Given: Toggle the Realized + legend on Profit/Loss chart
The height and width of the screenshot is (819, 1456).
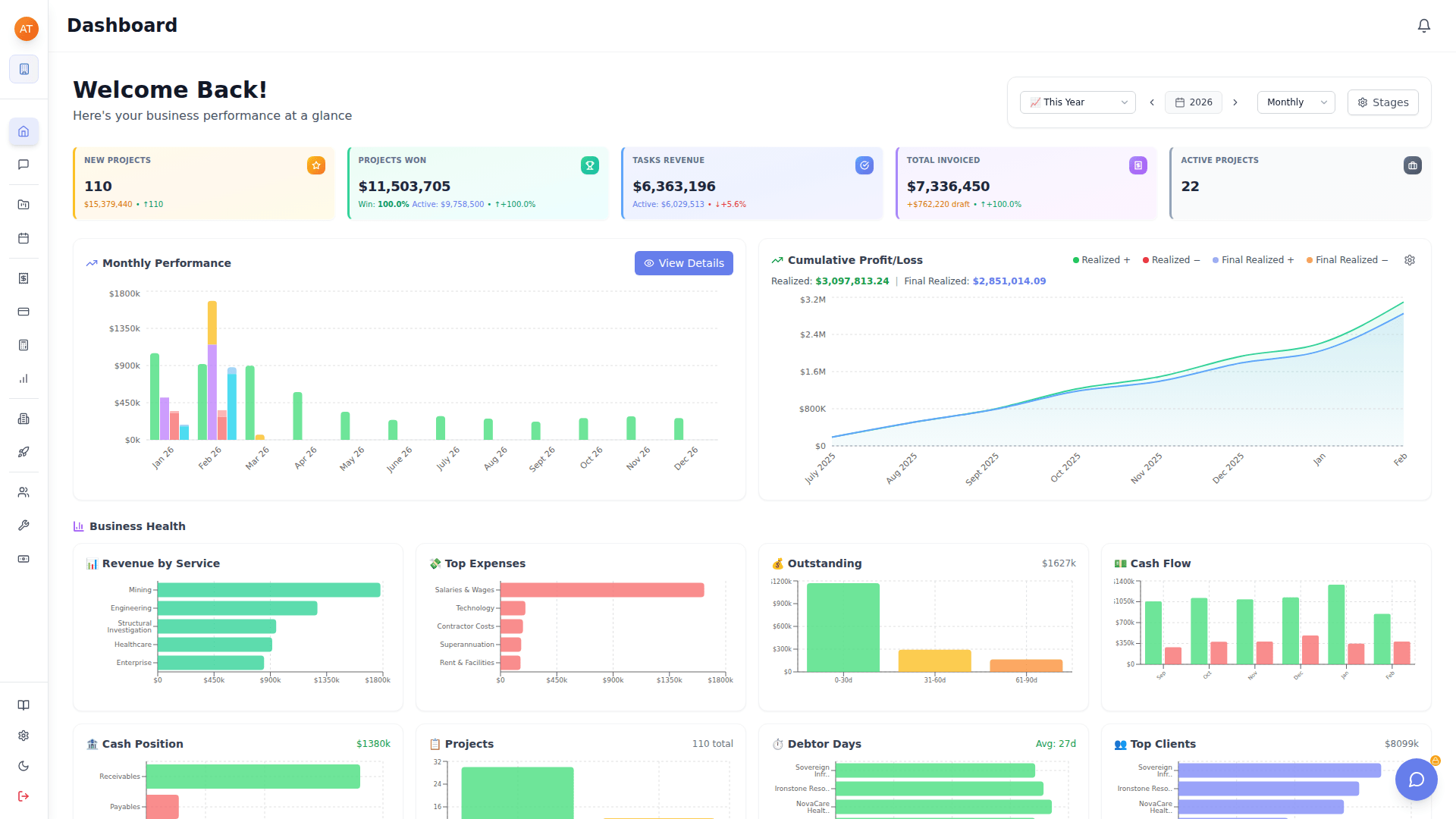Looking at the screenshot, I should click(1100, 259).
